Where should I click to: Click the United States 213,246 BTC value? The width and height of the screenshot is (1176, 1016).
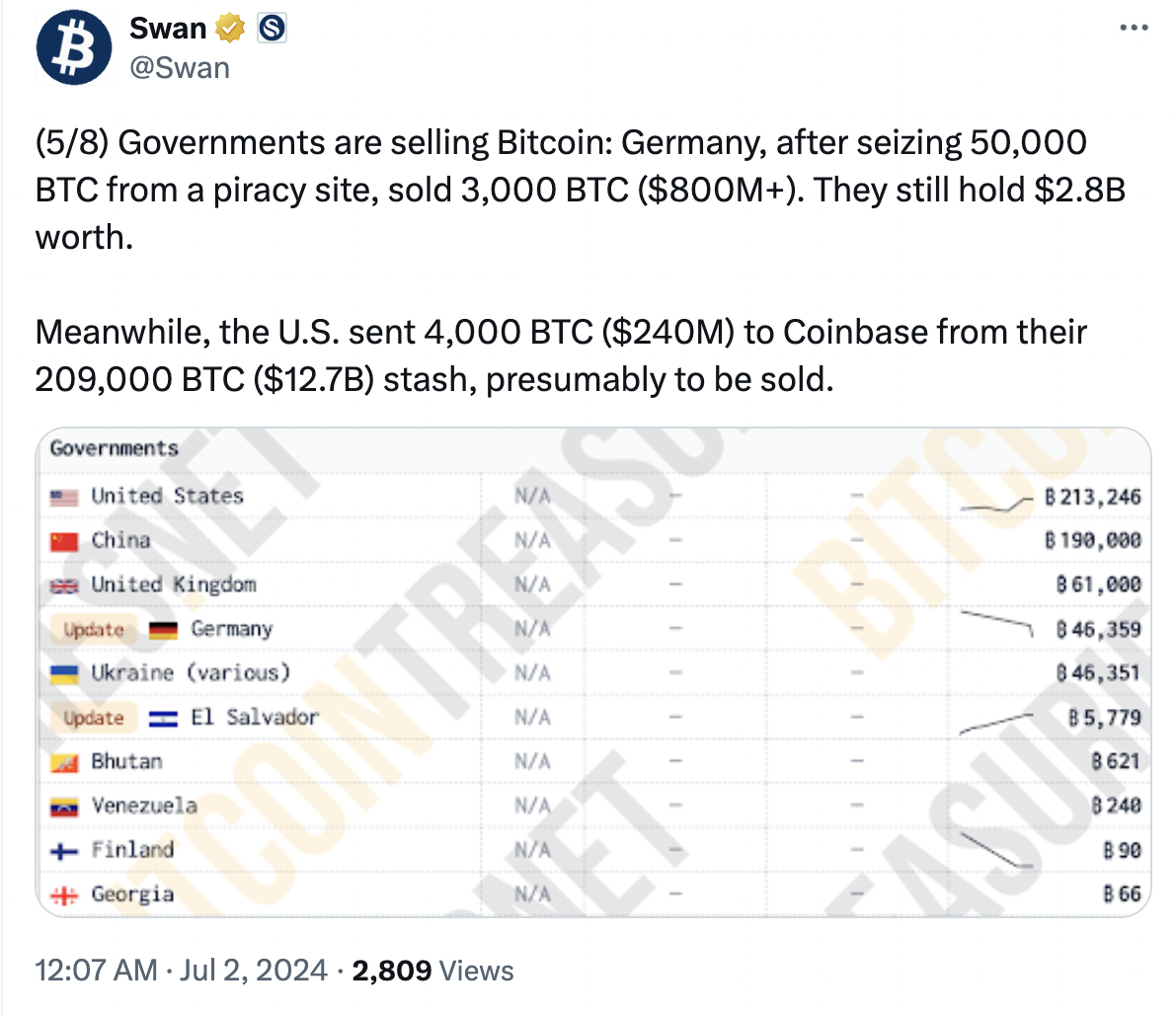[1093, 497]
